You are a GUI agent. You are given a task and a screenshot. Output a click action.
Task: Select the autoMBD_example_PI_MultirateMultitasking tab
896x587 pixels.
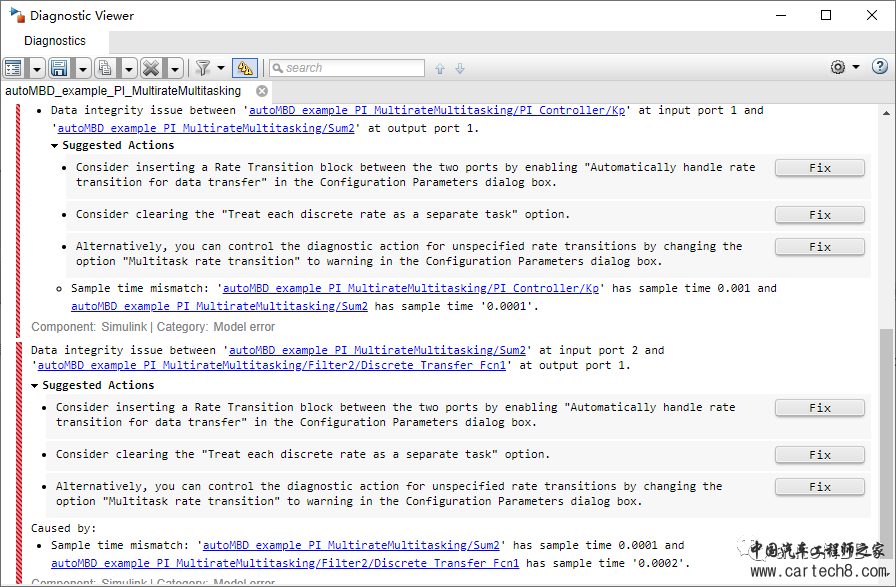coord(123,91)
